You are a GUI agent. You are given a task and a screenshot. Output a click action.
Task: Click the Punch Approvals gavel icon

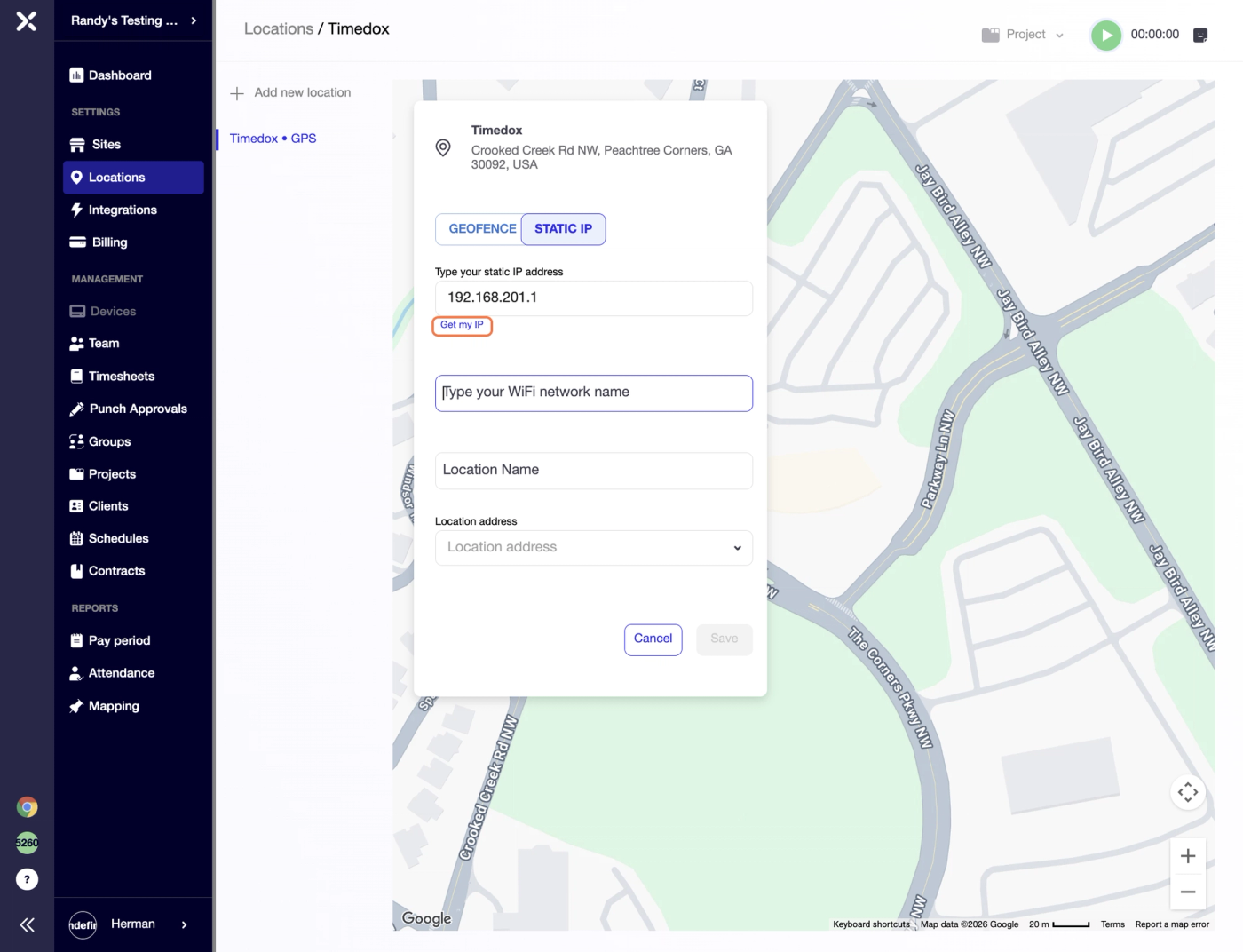pyautogui.click(x=76, y=409)
